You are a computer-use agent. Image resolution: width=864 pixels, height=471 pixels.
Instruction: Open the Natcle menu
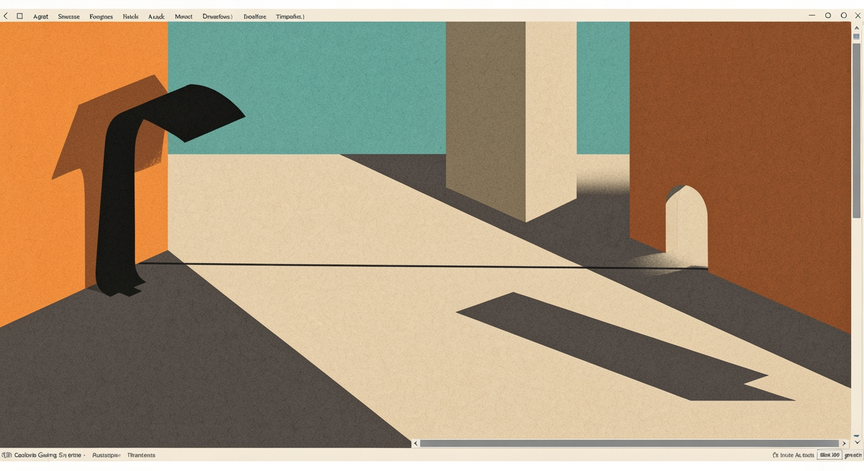(x=131, y=17)
